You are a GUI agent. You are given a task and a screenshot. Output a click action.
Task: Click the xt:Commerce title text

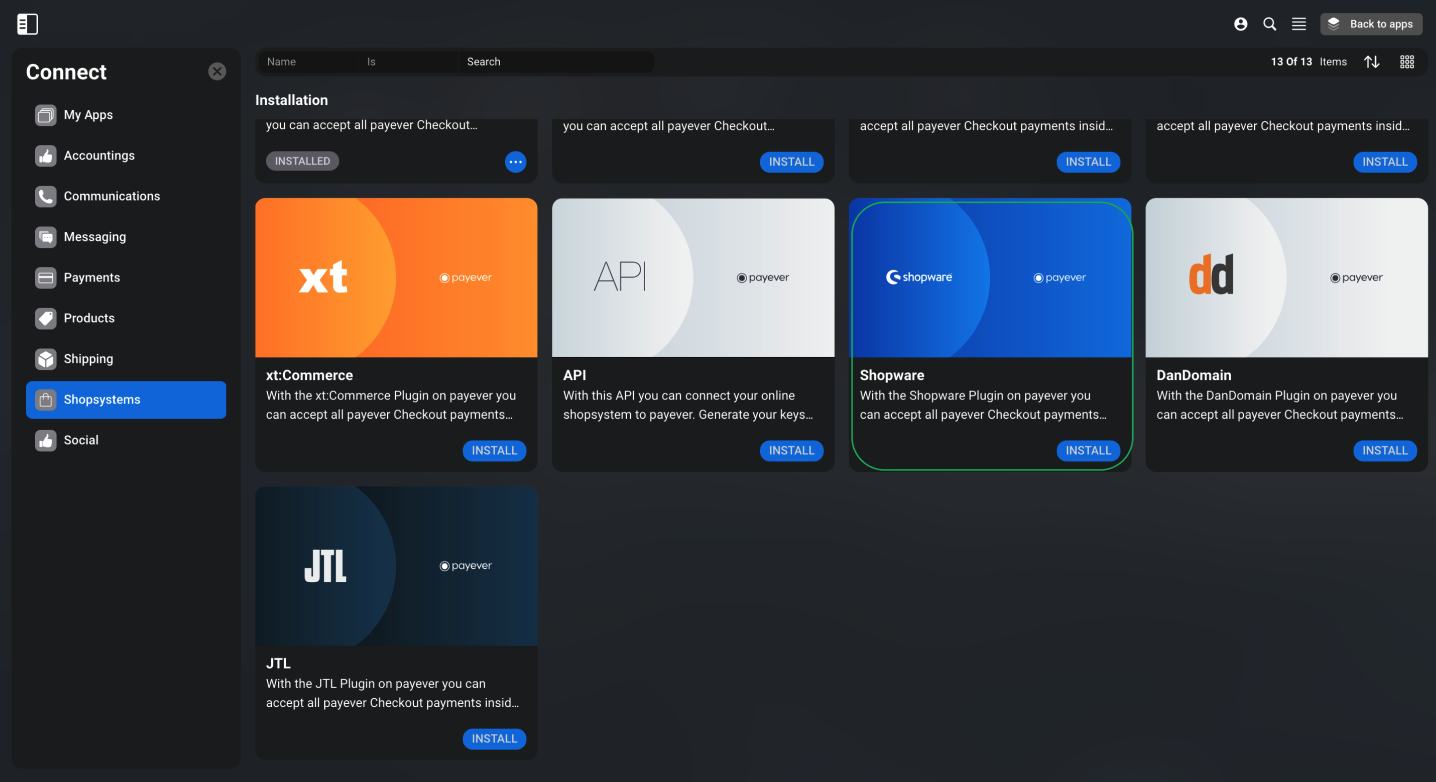pos(309,376)
